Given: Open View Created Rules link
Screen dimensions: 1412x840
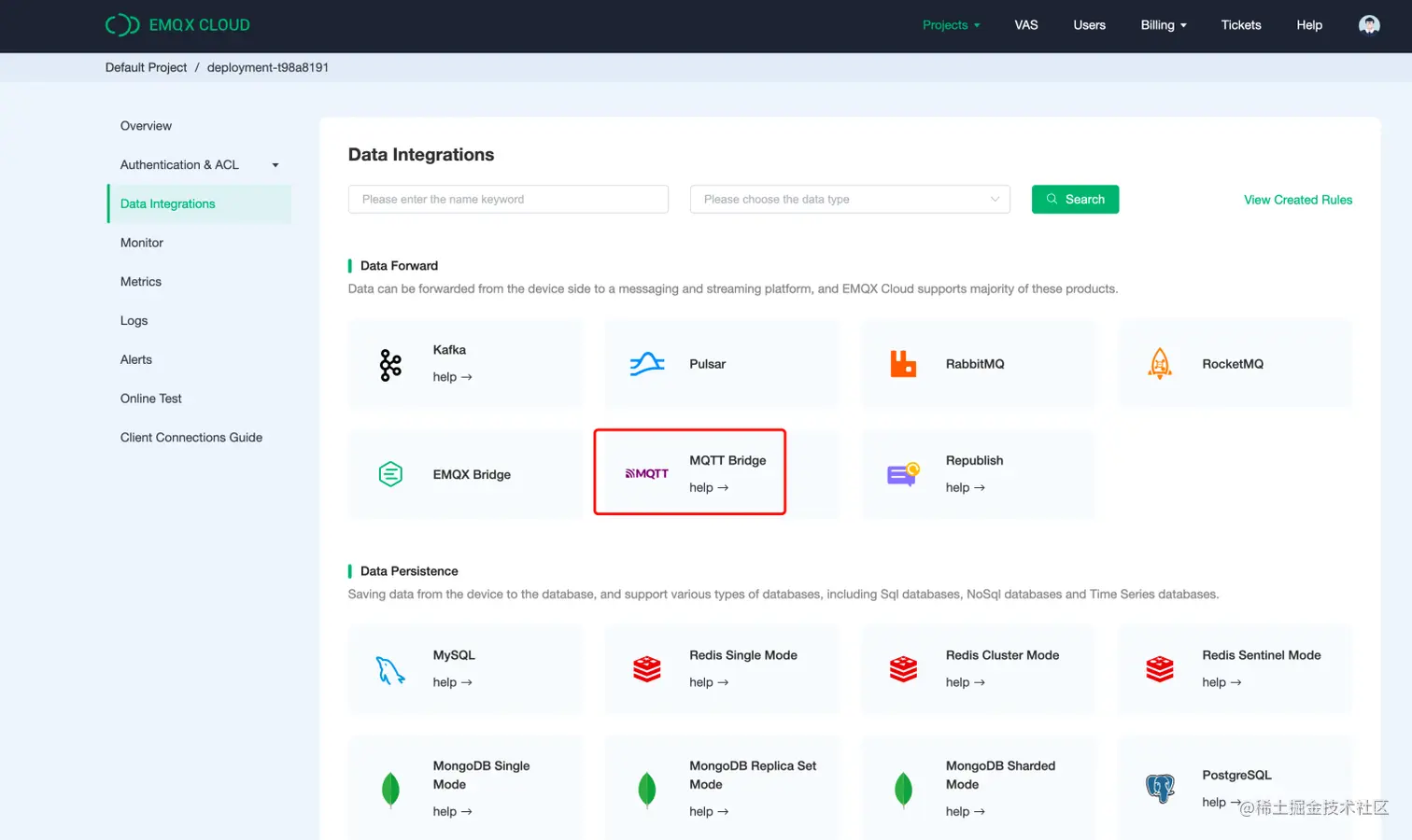Looking at the screenshot, I should coord(1298,200).
